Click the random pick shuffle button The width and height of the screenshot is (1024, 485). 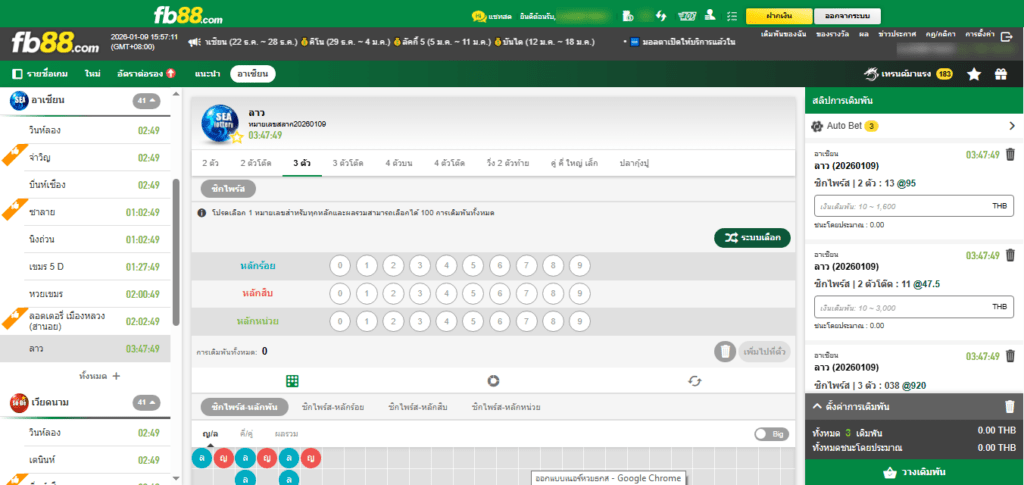(752, 238)
